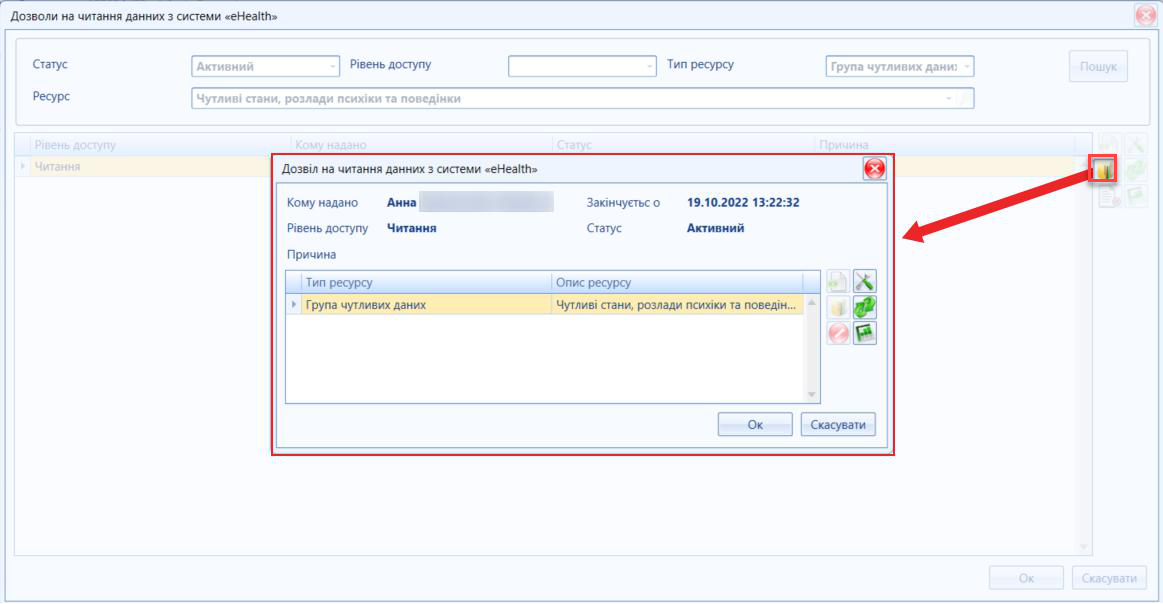Image resolution: width=1163 pixels, height=604 pixels.
Task: Click the 'Ресурс' label in the filter panel
Action: click(x=51, y=96)
